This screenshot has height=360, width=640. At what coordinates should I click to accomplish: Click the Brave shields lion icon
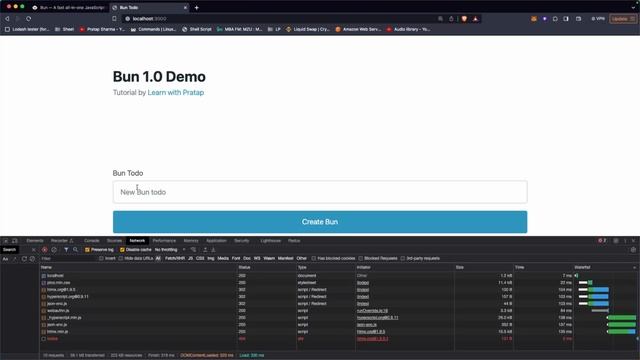click(x=464, y=19)
